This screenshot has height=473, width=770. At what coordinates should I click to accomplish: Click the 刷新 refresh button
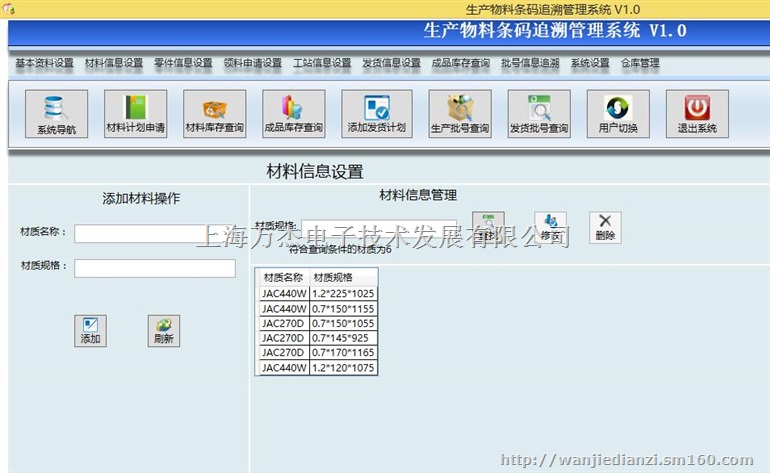[164, 331]
